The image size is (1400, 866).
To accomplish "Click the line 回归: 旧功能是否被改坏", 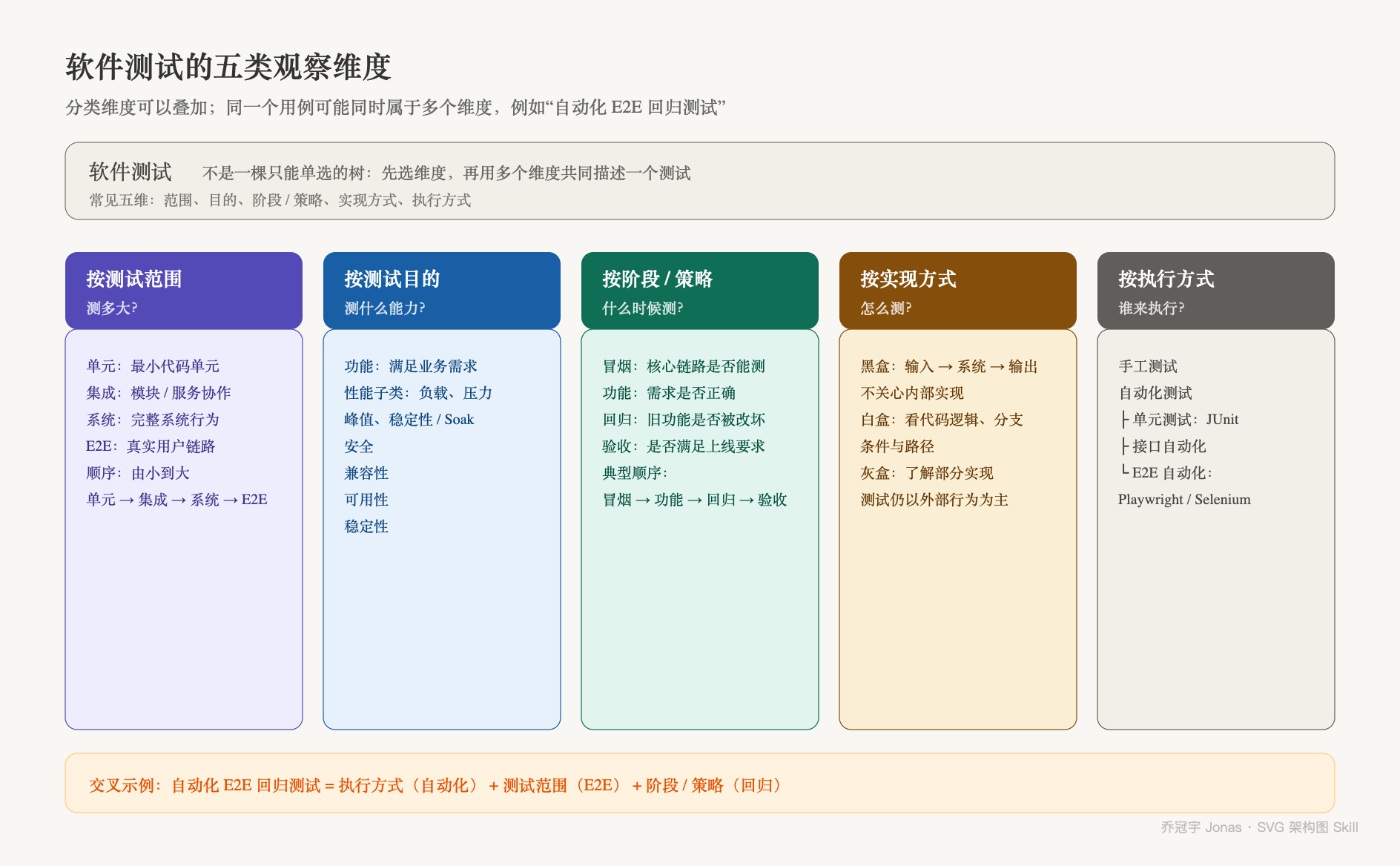I will pyautogui.click(x=684, y=420).
